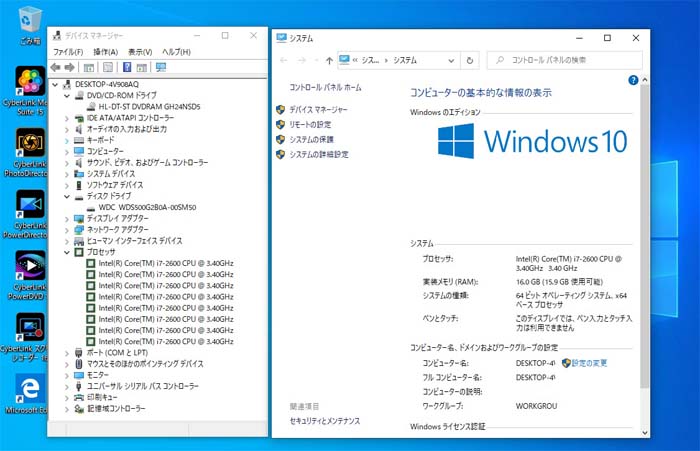Viewport: 700px width, 451px height.
Task: Open Microsoft Edge desktop icon
Action: (30, 394)
